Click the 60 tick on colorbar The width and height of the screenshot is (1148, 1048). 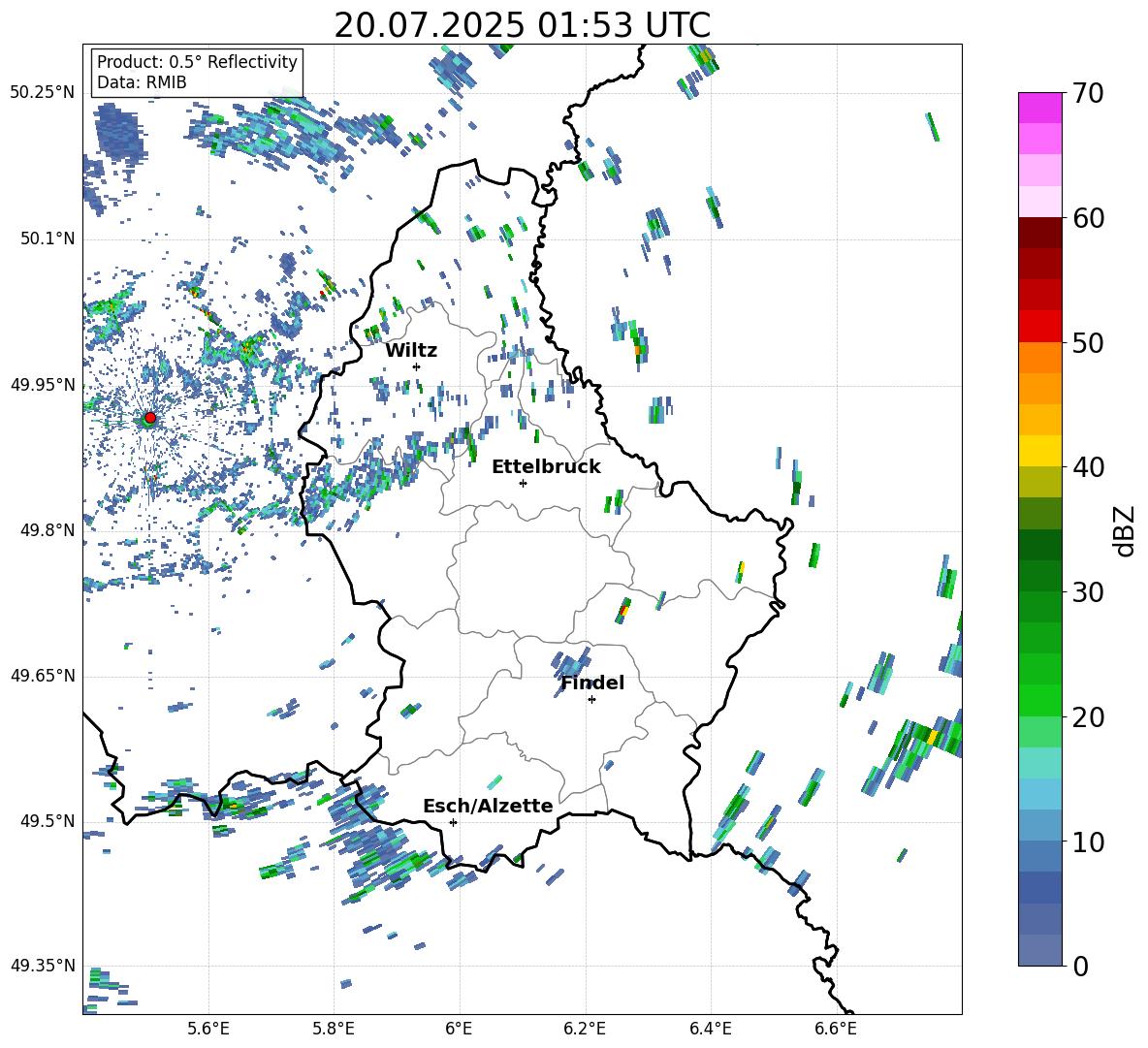pos(1089,217)
